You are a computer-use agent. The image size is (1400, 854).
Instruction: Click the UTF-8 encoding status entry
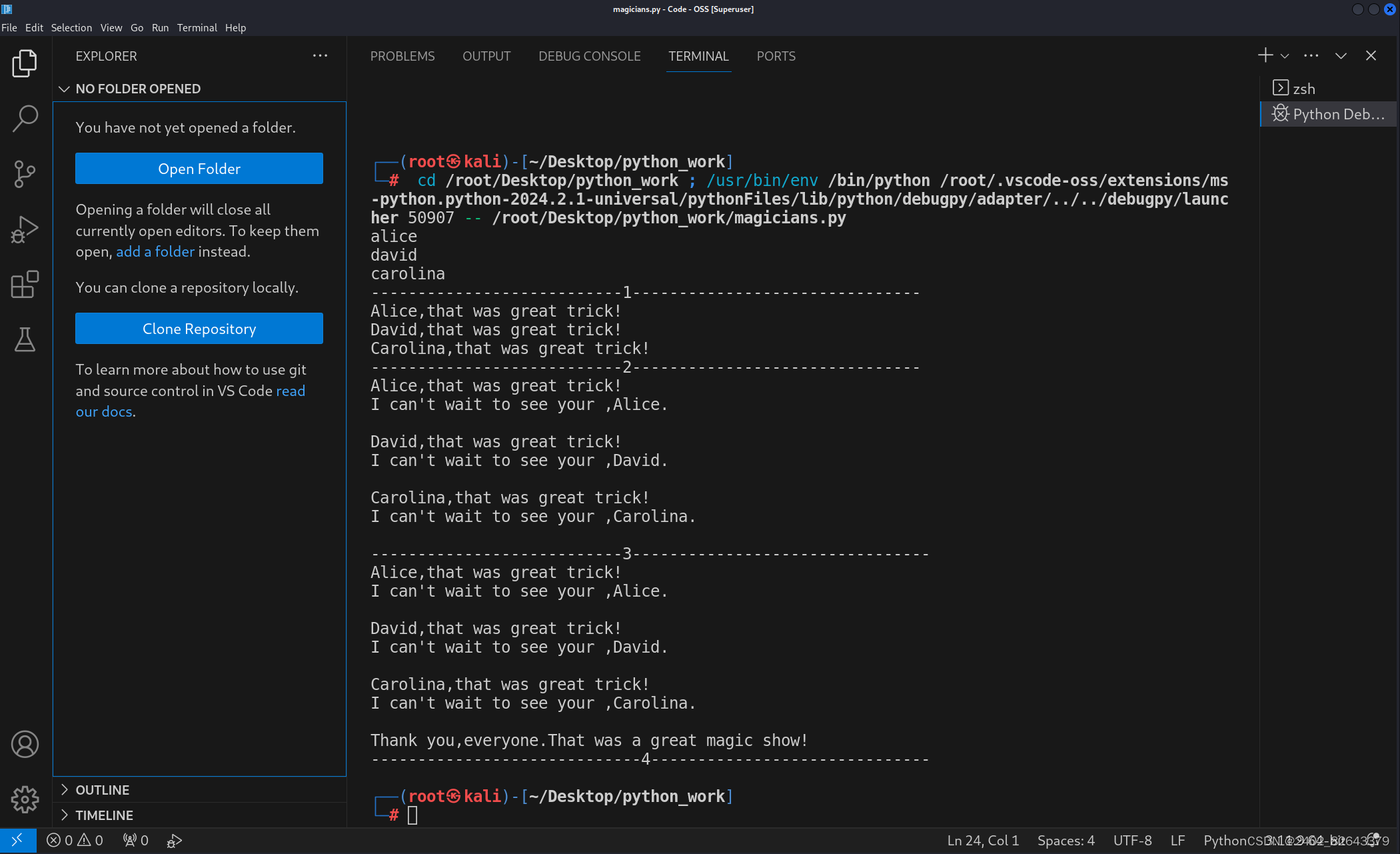pyautogui.click(x=1132, y=841)
